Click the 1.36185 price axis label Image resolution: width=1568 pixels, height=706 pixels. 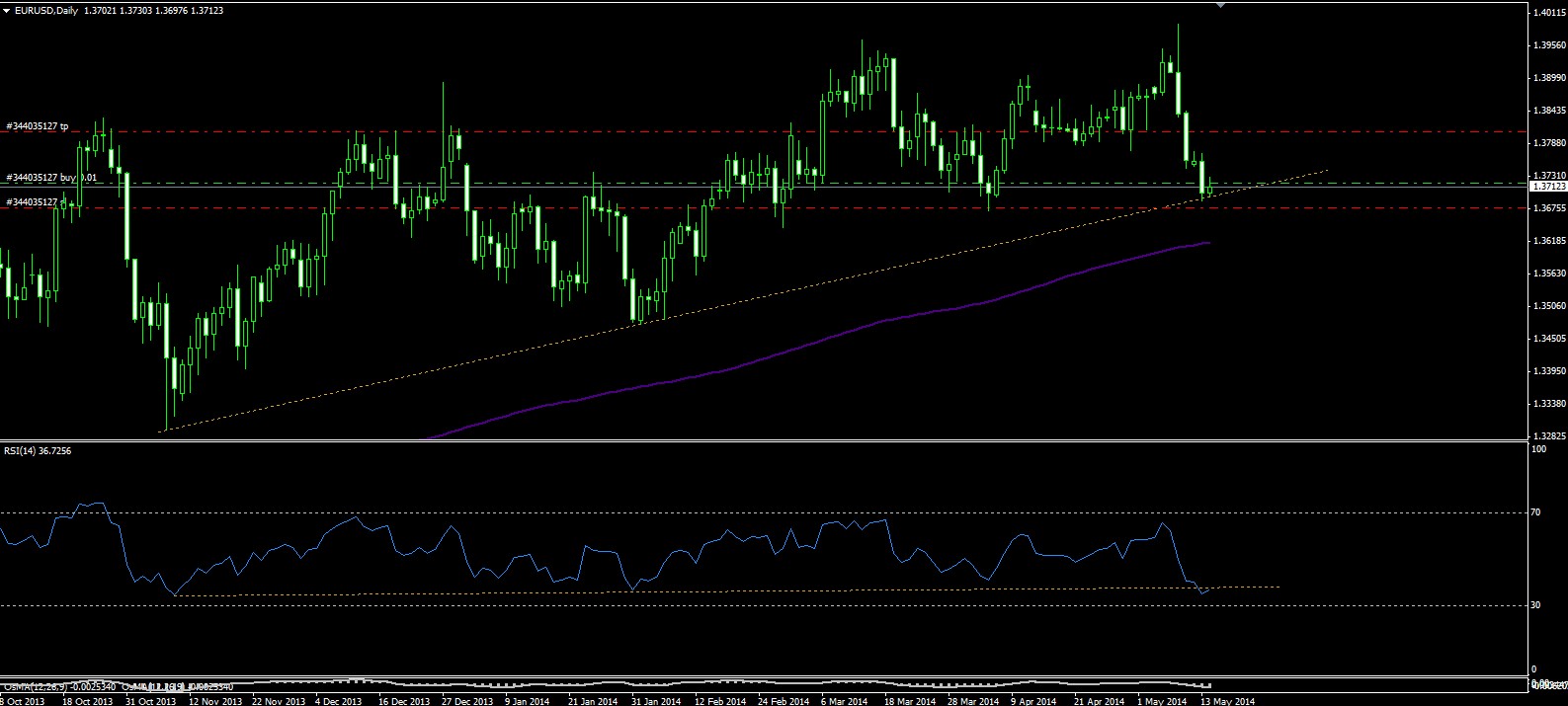1547,241
